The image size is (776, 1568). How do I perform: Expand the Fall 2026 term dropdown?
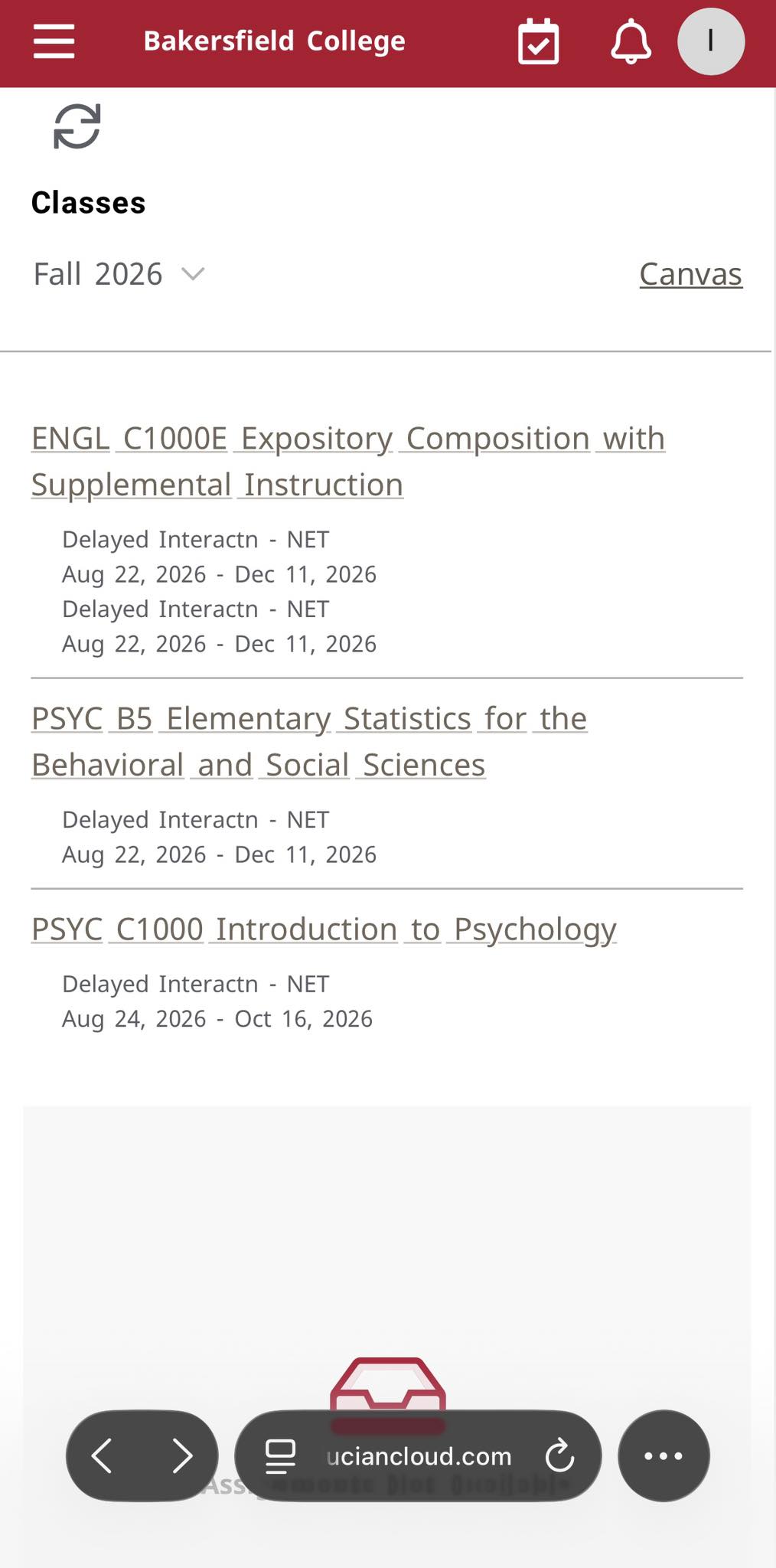[119, 274]
